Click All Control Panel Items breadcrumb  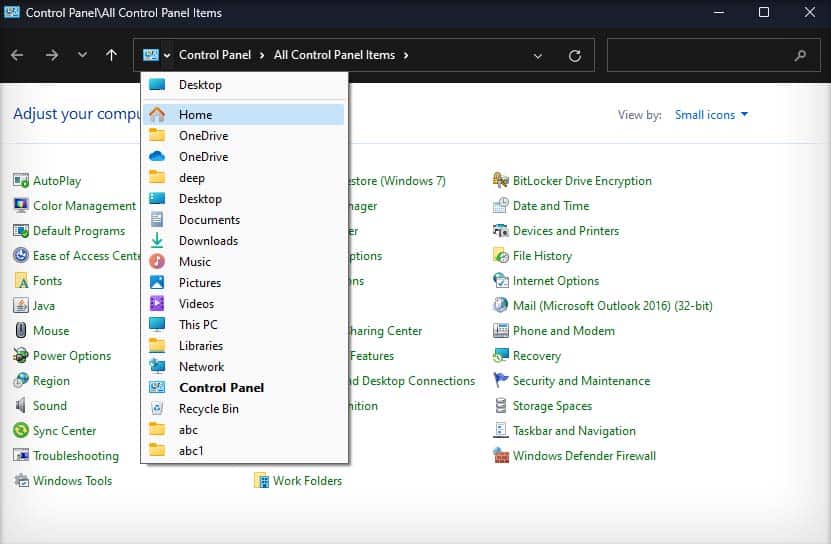click(334, 55)
